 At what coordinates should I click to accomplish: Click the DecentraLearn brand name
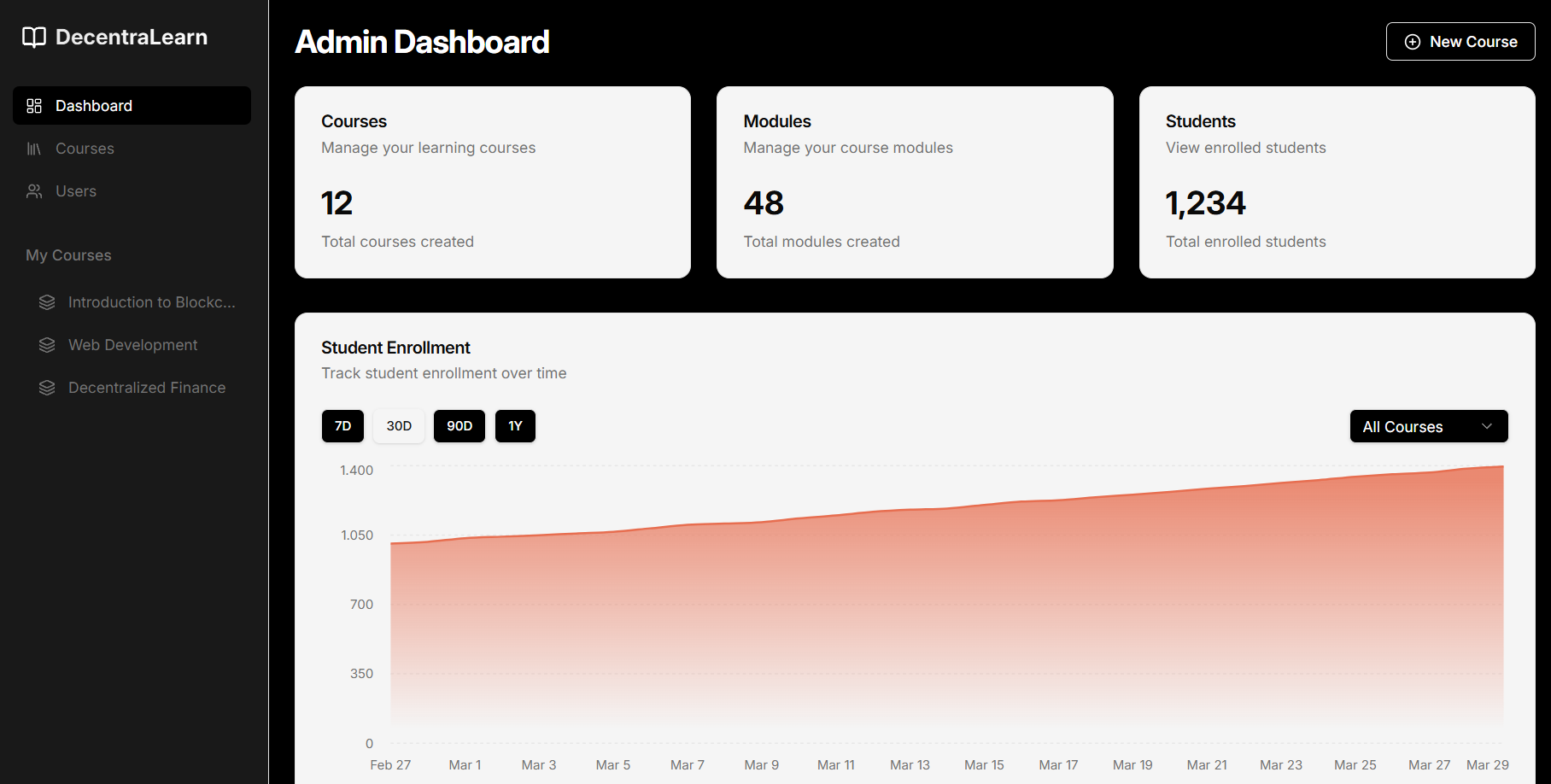coord(132,38)
